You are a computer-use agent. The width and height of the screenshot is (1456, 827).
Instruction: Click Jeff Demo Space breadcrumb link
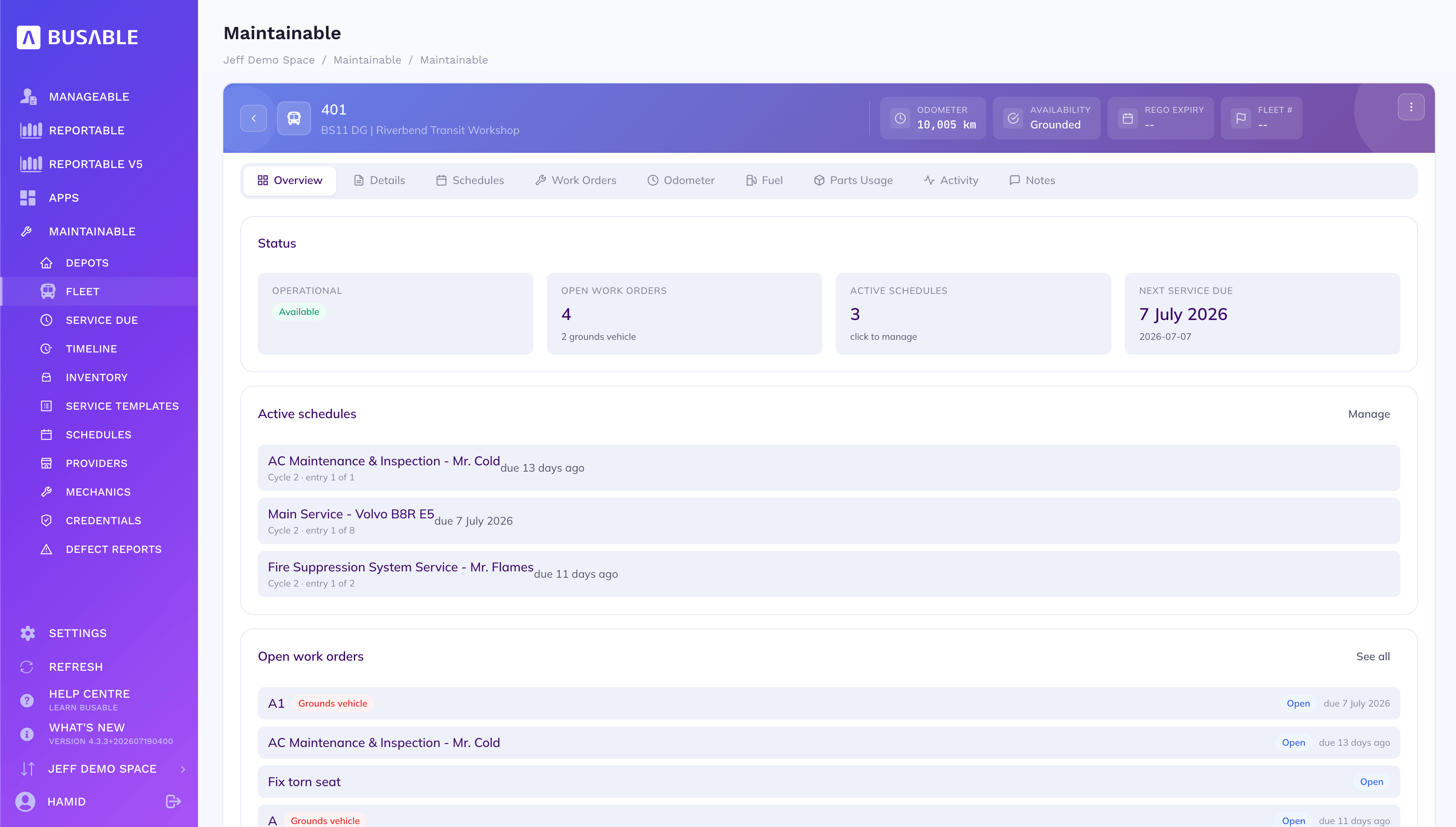coord(269,60)
